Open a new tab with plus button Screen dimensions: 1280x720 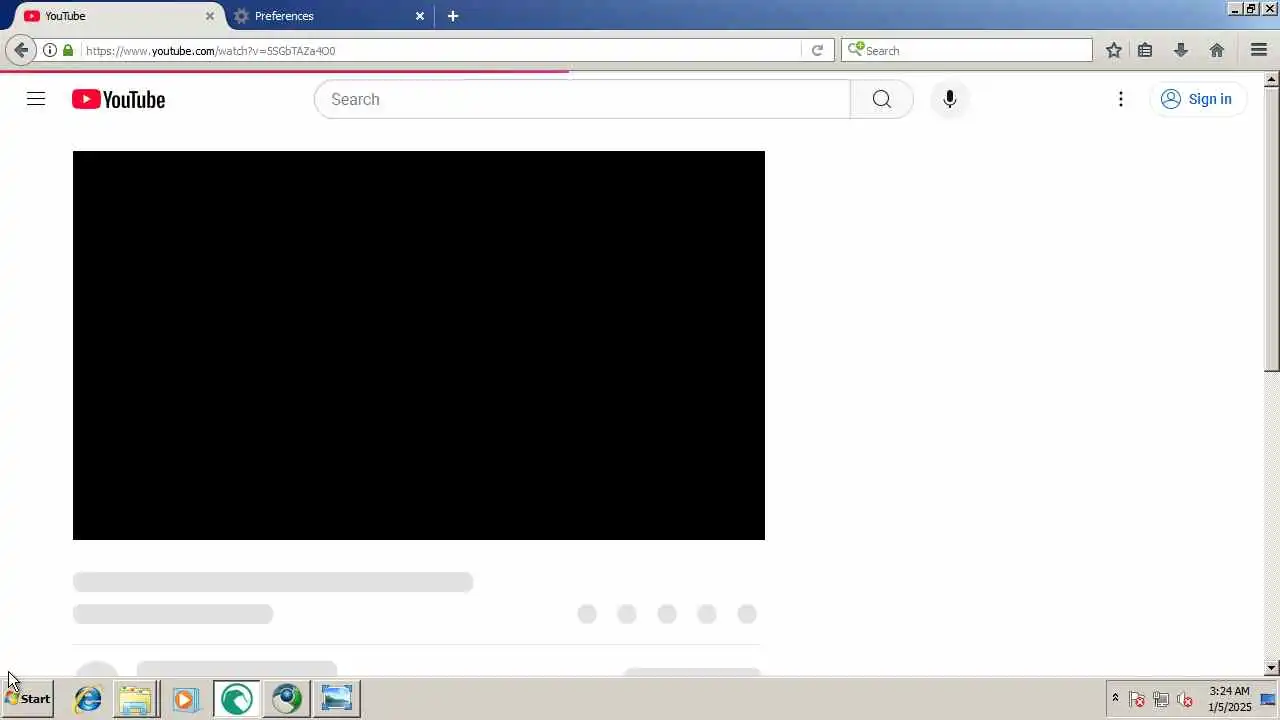coord(453,16)
